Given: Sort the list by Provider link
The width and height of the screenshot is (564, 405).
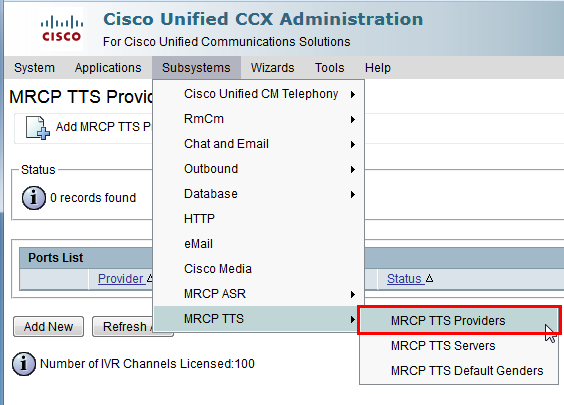Looking at the screenshot, I should pyautogui.click(x=121, y=278).
